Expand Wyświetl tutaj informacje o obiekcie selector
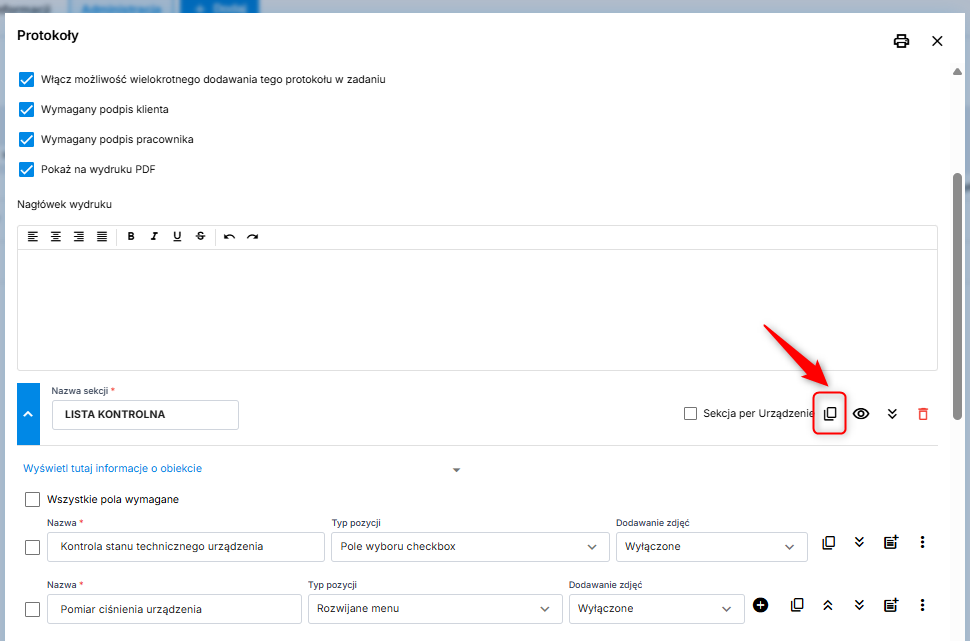This screenshot has width=970, height=641. coord(456,469)
